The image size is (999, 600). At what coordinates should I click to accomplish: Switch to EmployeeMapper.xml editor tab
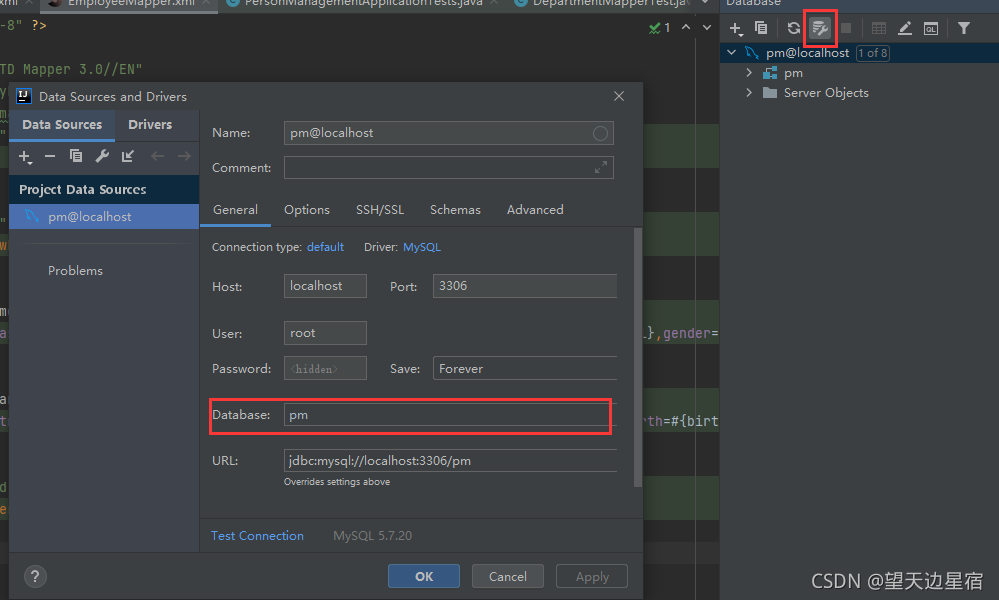131,3
